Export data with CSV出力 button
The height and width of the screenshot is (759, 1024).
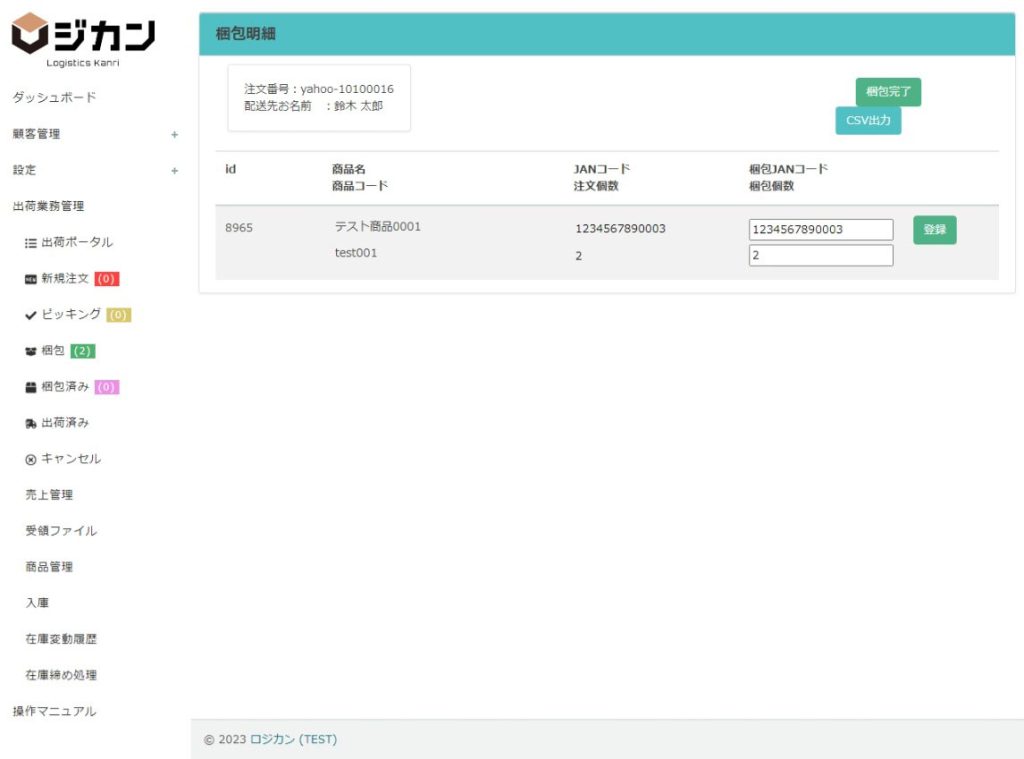coord(868,121)
